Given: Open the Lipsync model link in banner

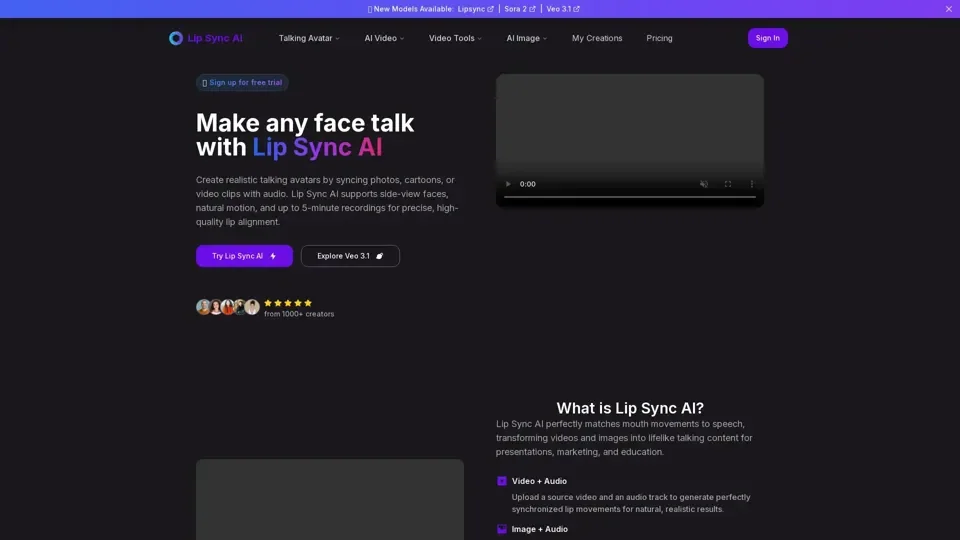Looking at the screenshot, I should click(476, 9).
